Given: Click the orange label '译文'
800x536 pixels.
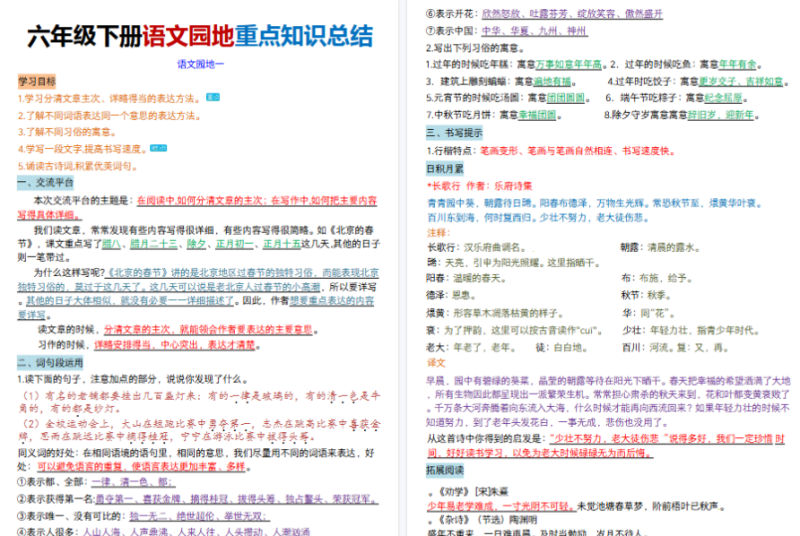Looking at the screenshot, I should coord(436,363).
